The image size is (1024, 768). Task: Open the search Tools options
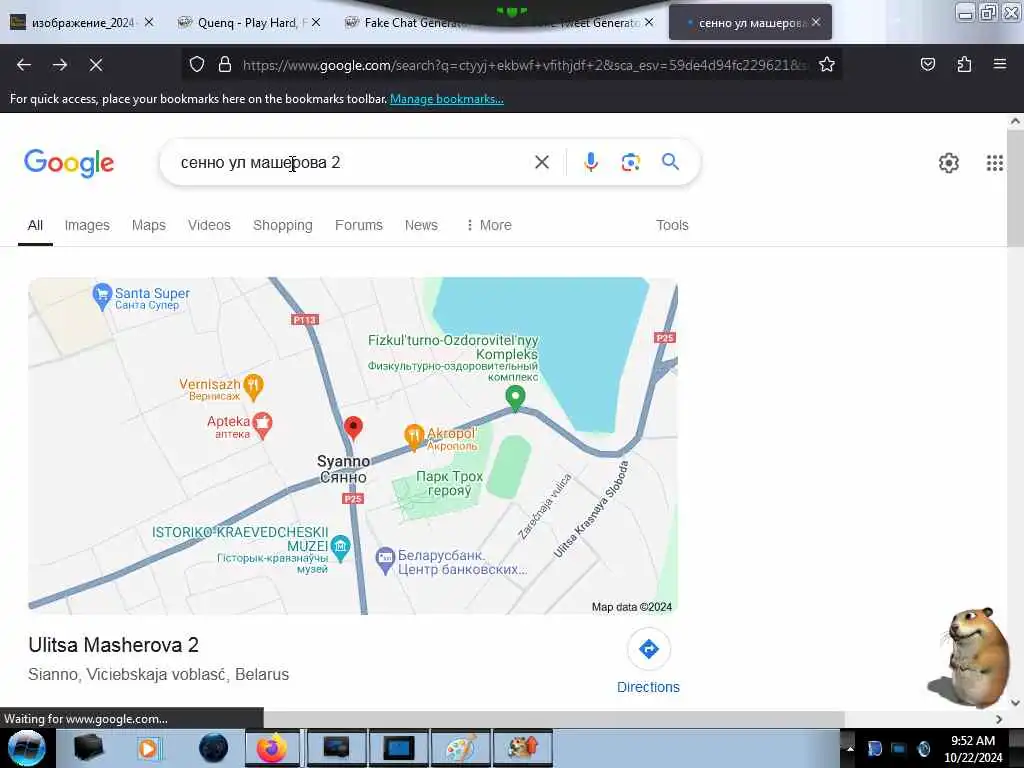point(672,225)
